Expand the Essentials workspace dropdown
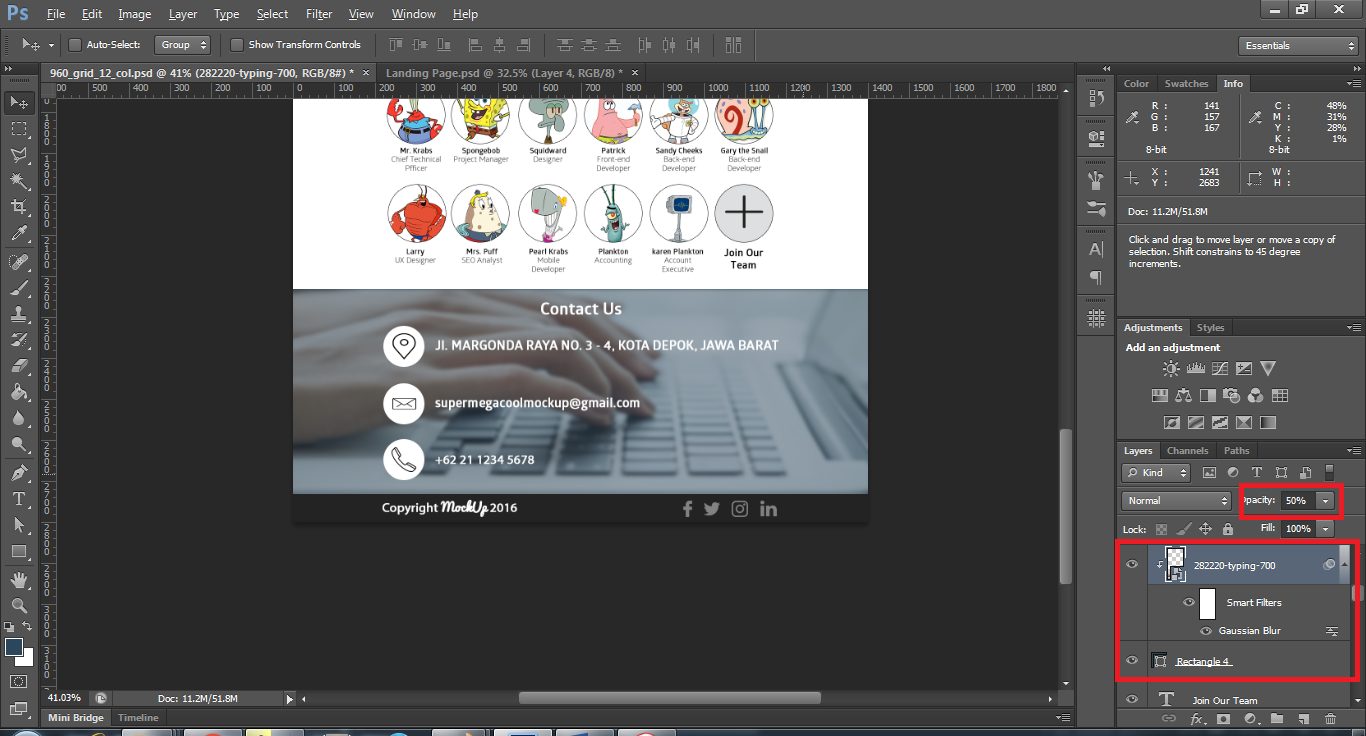This screenshot has width=1366, height=736. pos(1297,46)
